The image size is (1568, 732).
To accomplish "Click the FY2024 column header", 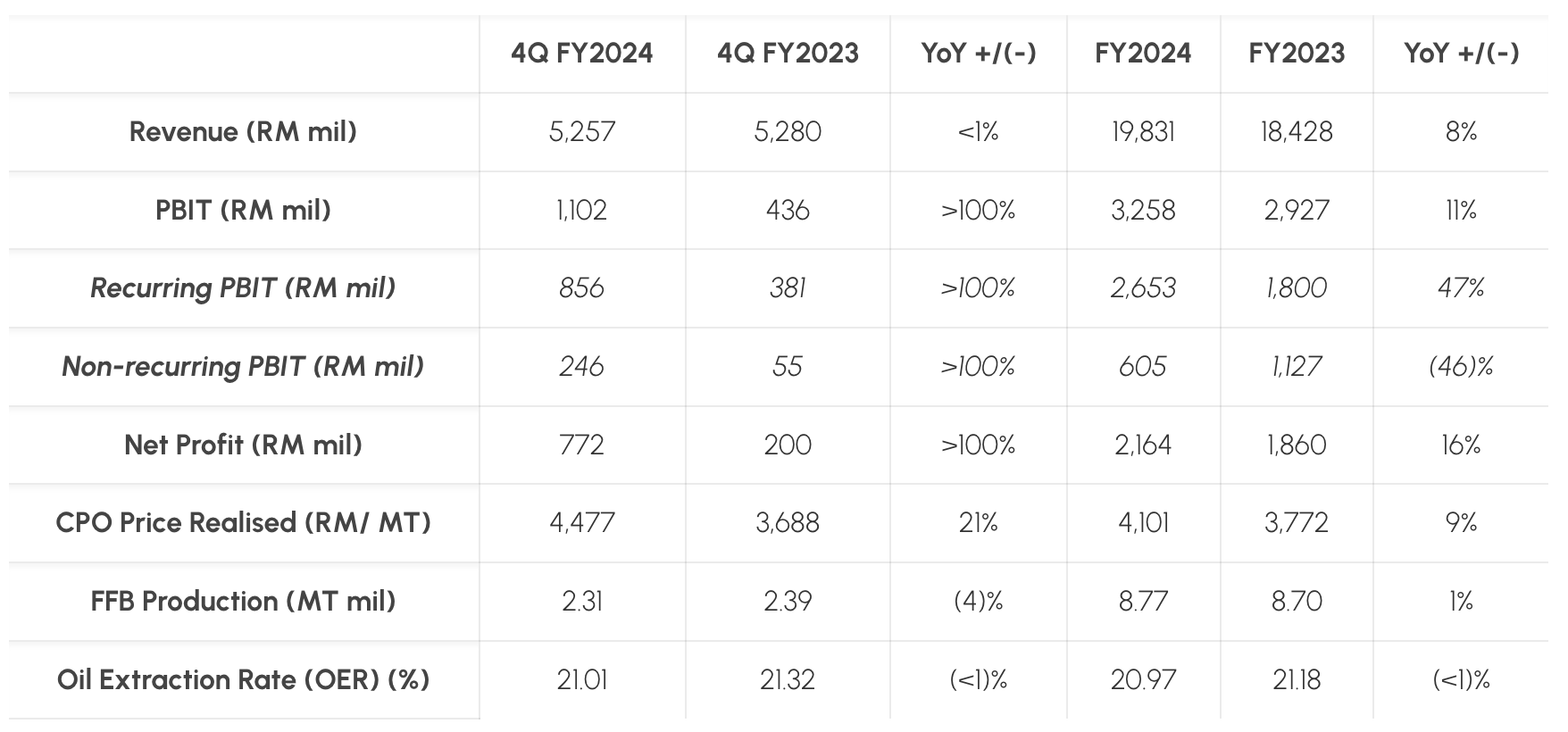I will pos(1143,54).
